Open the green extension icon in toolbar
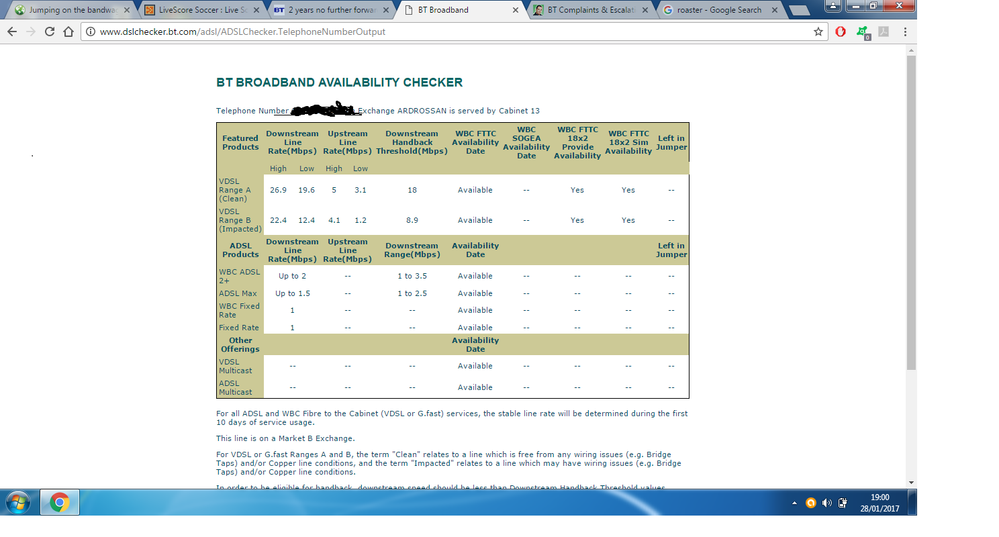The width and height of the screenshot is (999, 537). [863, 32]
